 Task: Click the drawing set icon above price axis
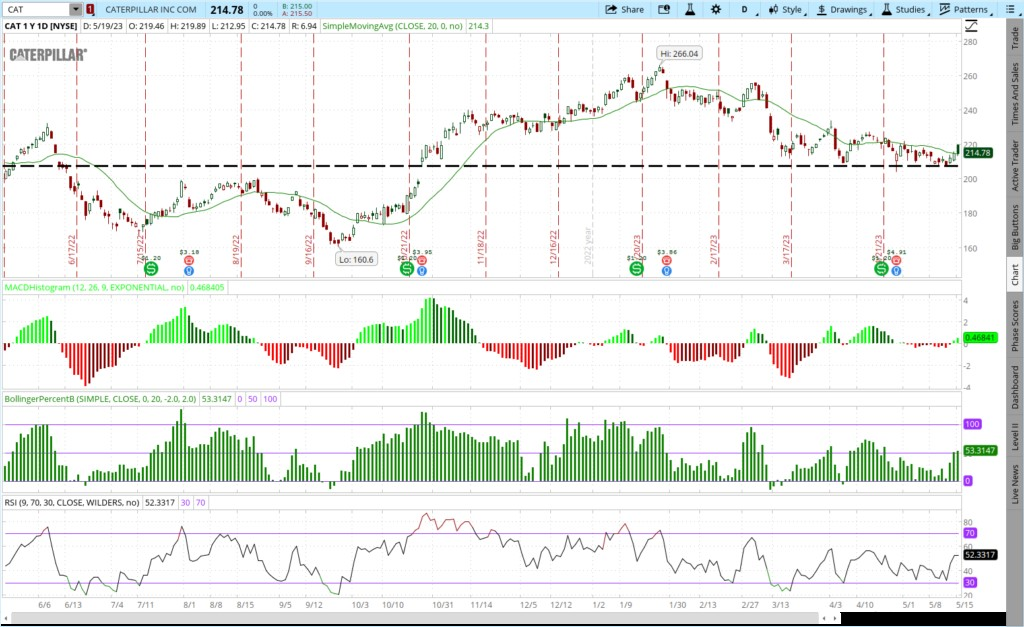(971, 26)
